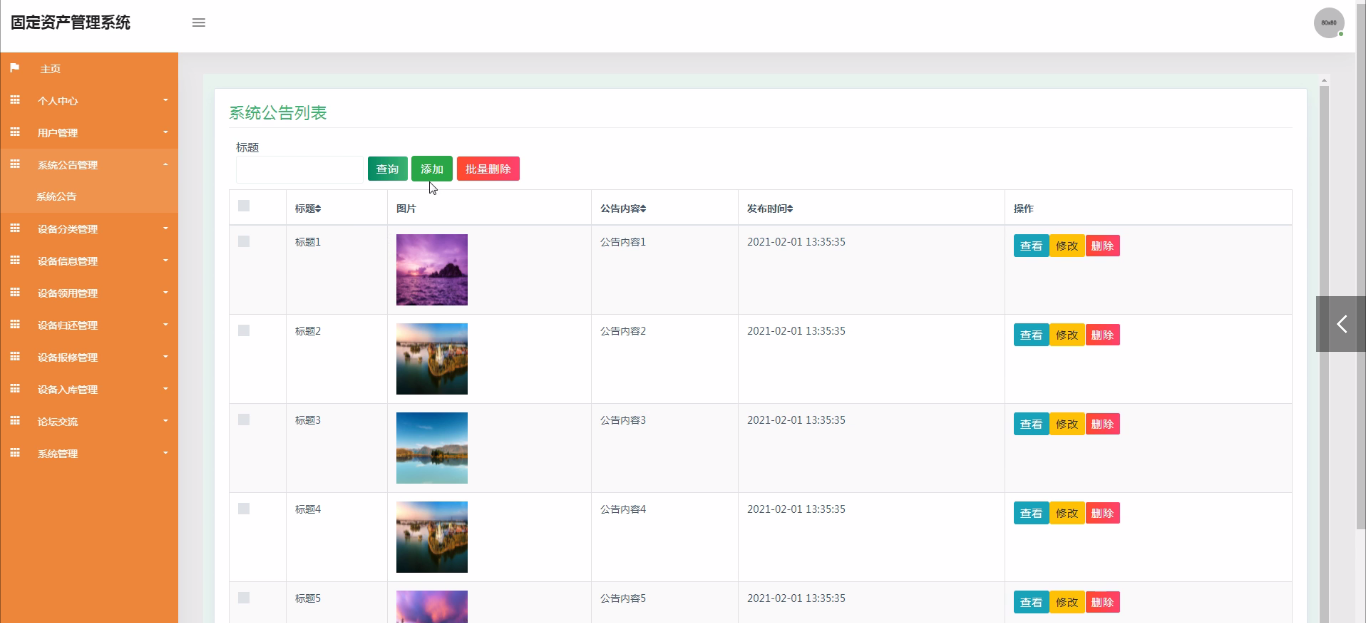This screenshot has height=623, width=1366.
Task: Select 用户管理 menu label
Action: (x=57, y=133)
